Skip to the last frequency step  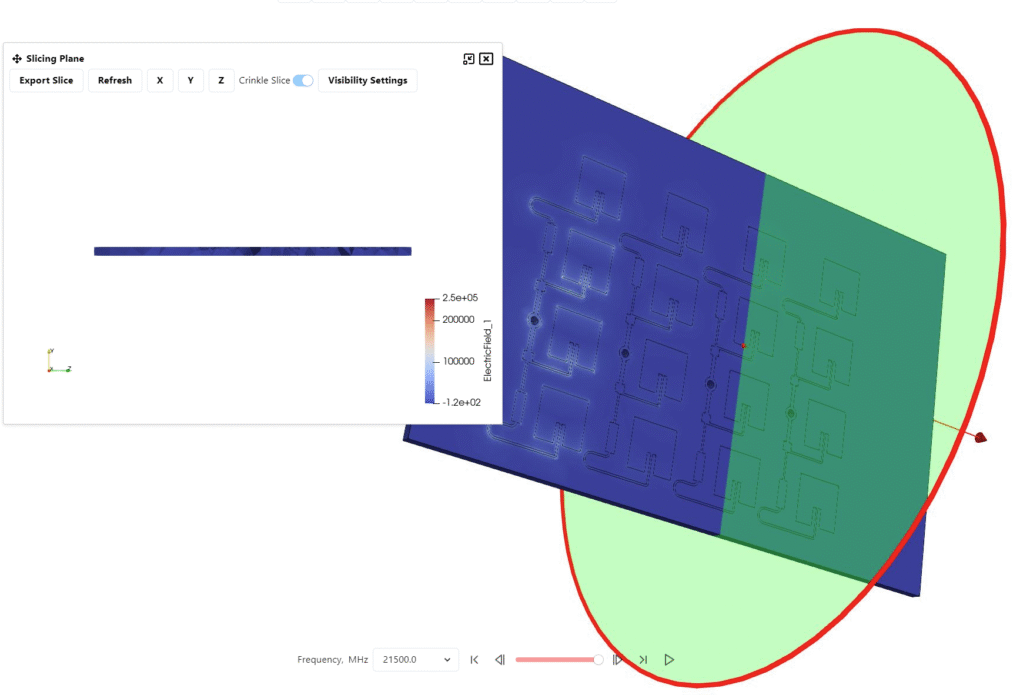[x=643, y=660]
